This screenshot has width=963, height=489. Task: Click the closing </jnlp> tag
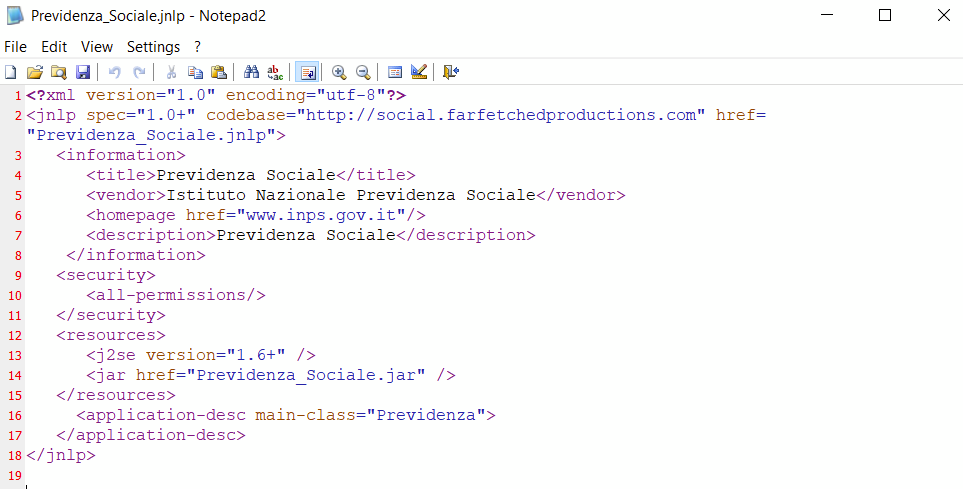coord(61,455)
